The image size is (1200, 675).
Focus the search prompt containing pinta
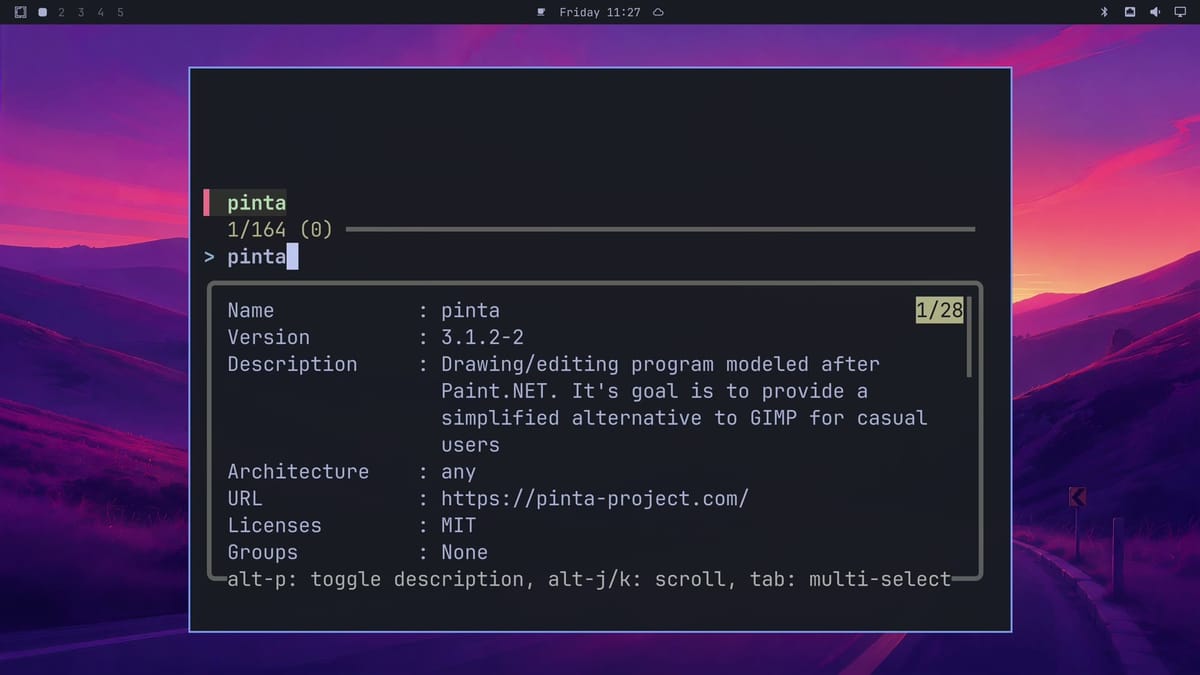point(251,257)
